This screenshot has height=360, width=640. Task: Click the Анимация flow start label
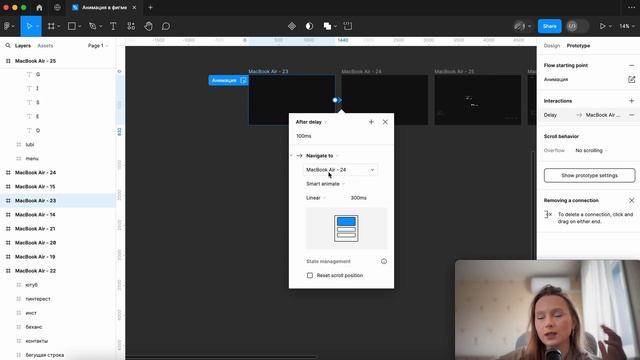point(228,80)
